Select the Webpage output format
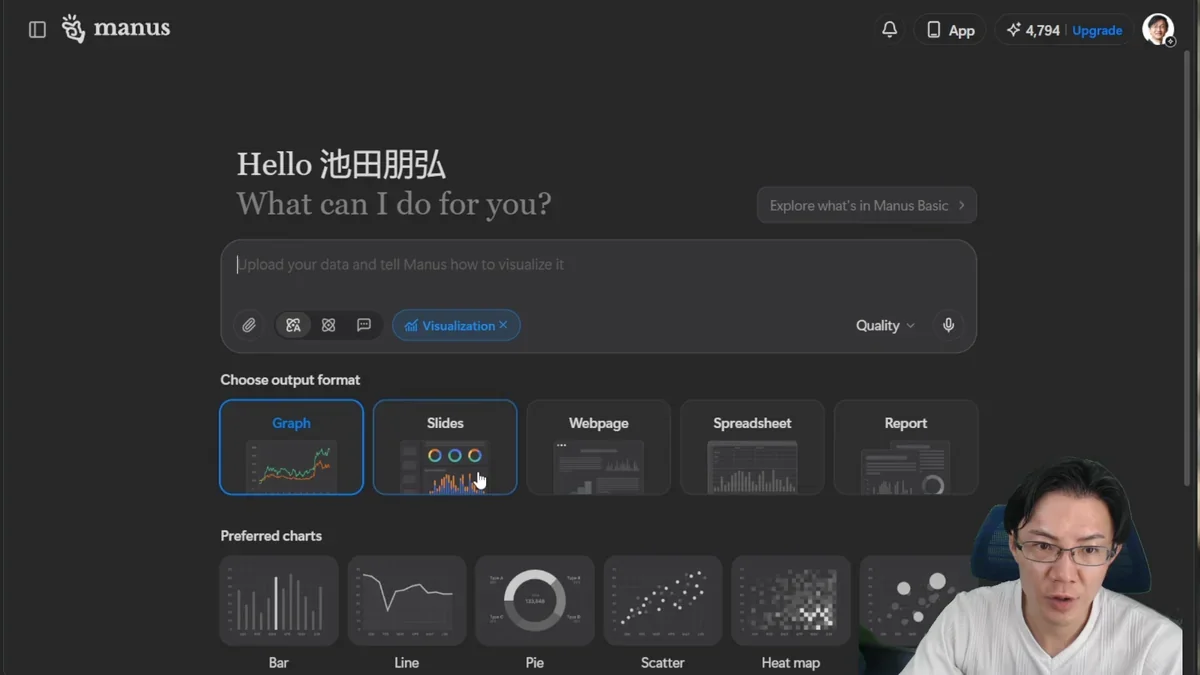 pos(599,447)
